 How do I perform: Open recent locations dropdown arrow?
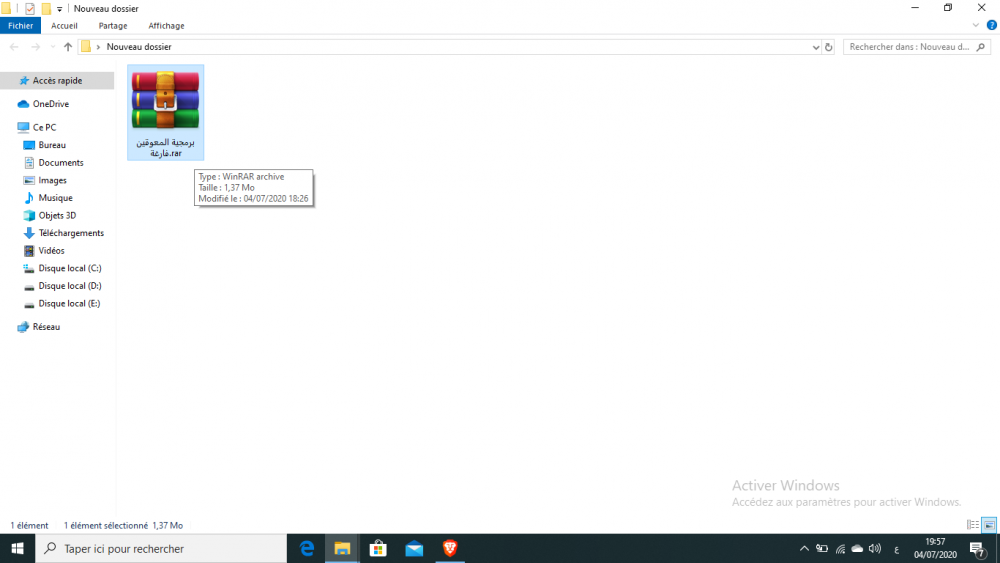point(52,47)
